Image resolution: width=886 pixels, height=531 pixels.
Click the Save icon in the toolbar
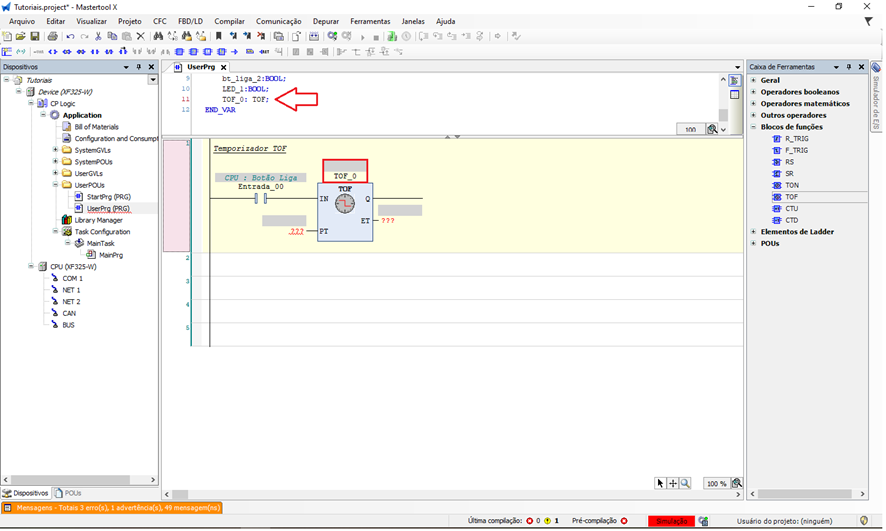[x=35, y=36]
